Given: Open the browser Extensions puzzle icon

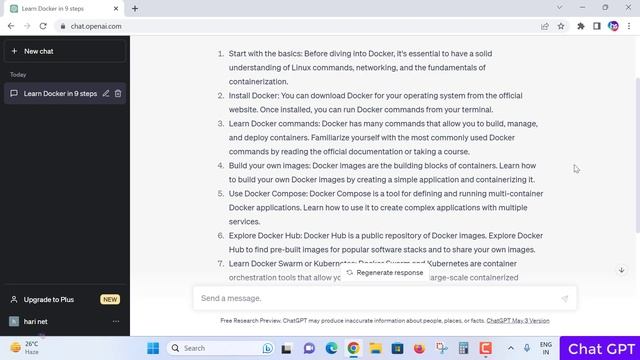Looking at the screenshot, I should 580,26.
